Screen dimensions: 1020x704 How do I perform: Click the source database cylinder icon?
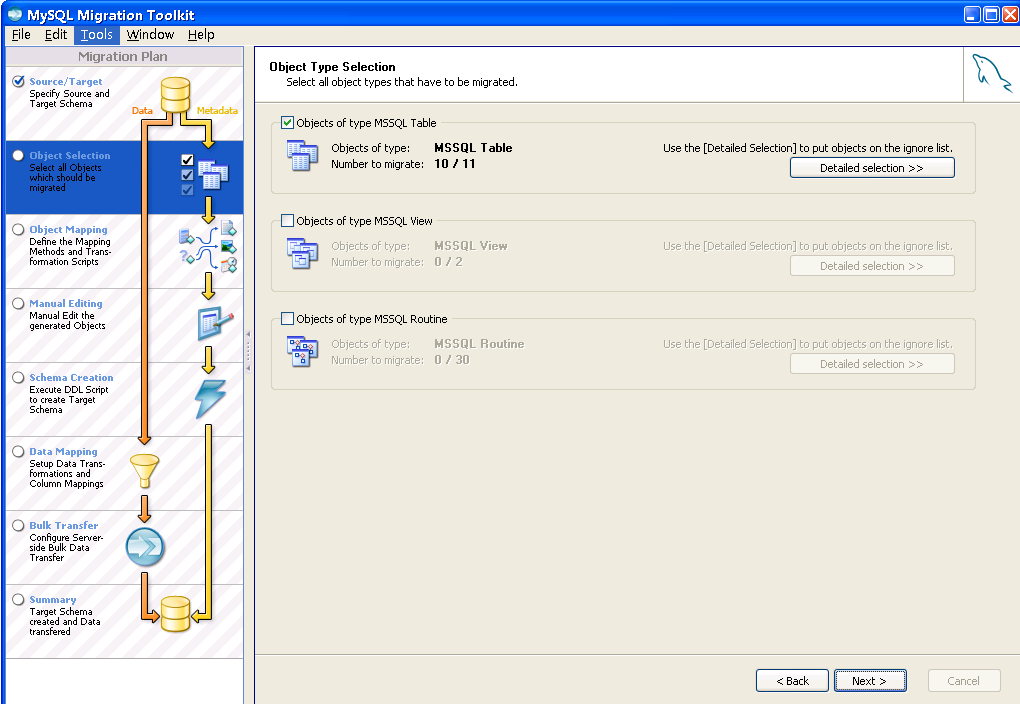click(175, 94)
